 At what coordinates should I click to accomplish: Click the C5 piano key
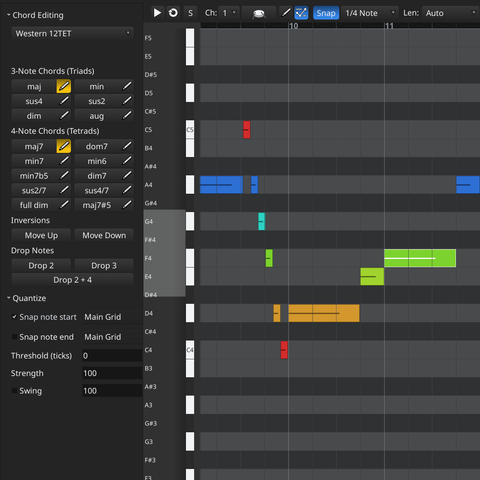tap(190, 129)
